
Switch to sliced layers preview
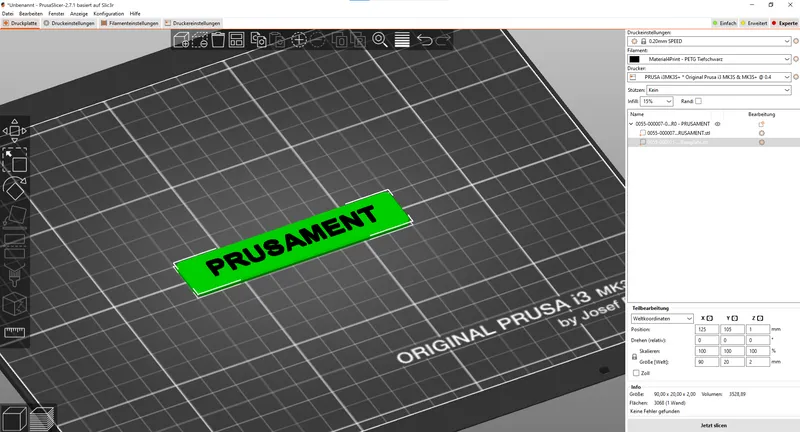[42, 419]
